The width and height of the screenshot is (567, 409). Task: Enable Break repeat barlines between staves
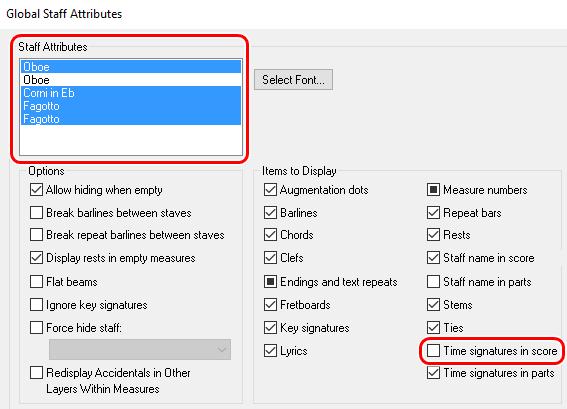coord(36,235)
